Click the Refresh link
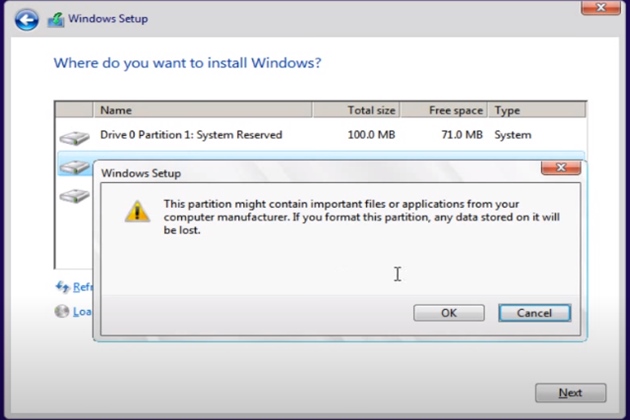The height and width of the screenshot is (420, 630). (x=82, y=287)
